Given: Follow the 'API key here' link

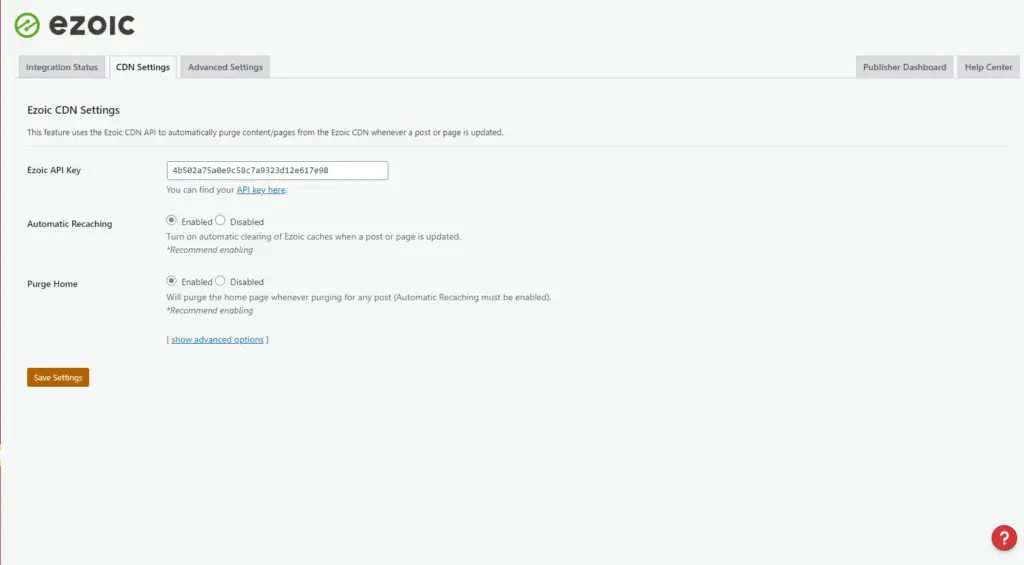Looking at the screenshot, I should tap(261, 190).
